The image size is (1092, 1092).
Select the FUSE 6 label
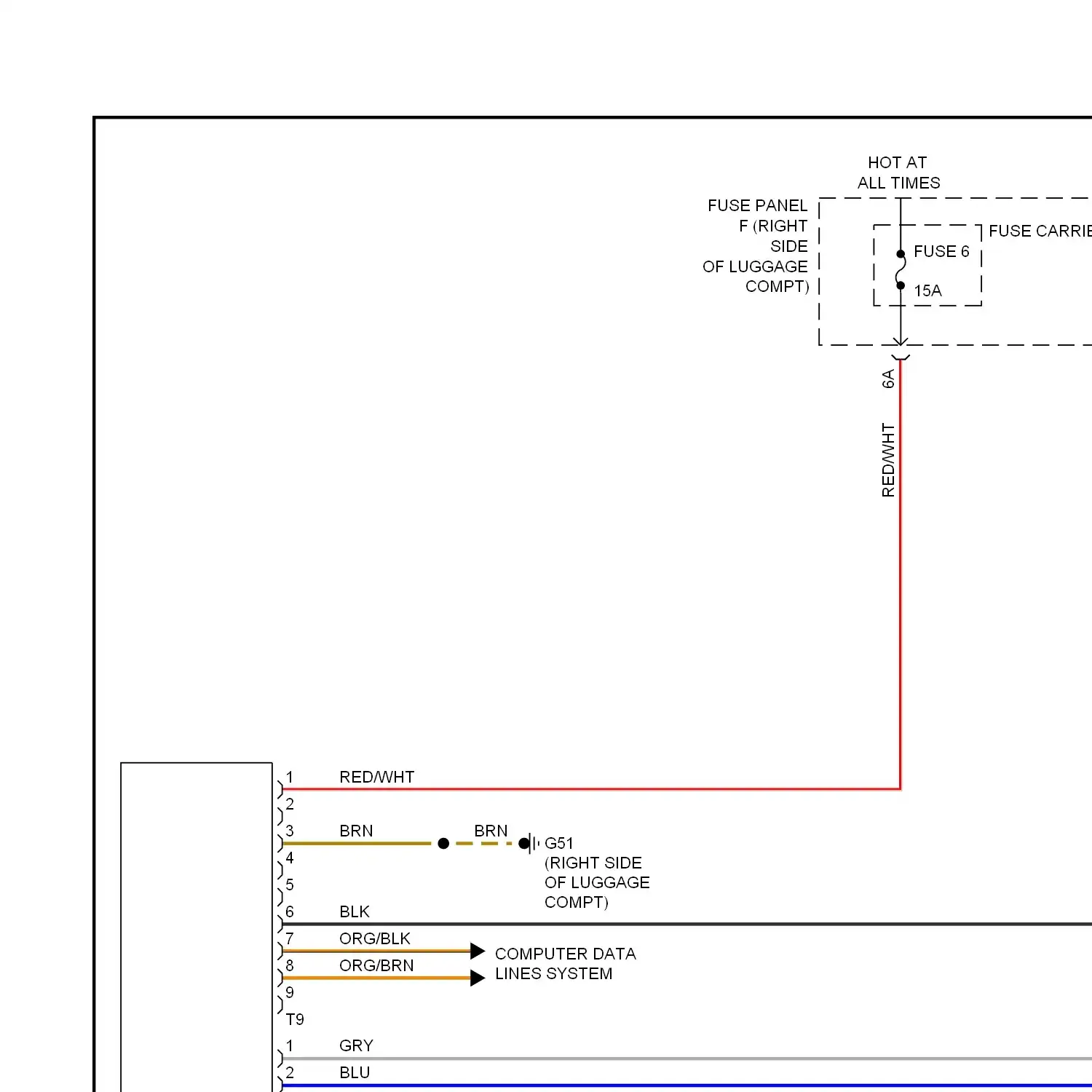click(x=941, y=251)
